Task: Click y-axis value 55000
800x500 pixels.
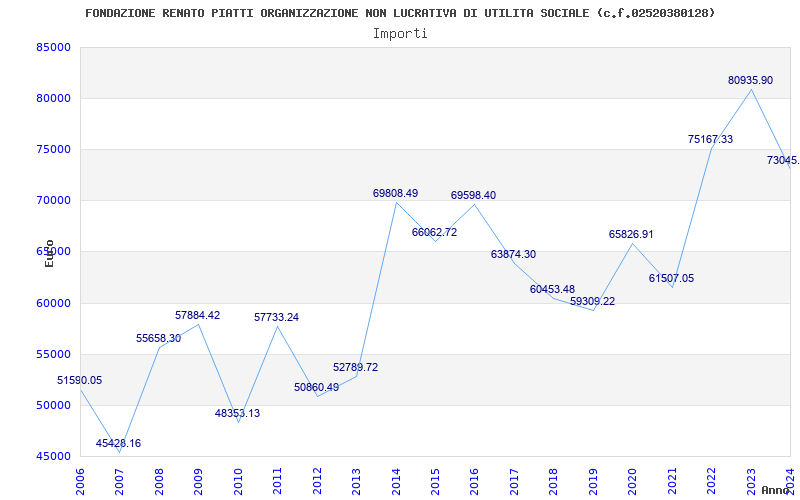Action: [x=53, y=355]
